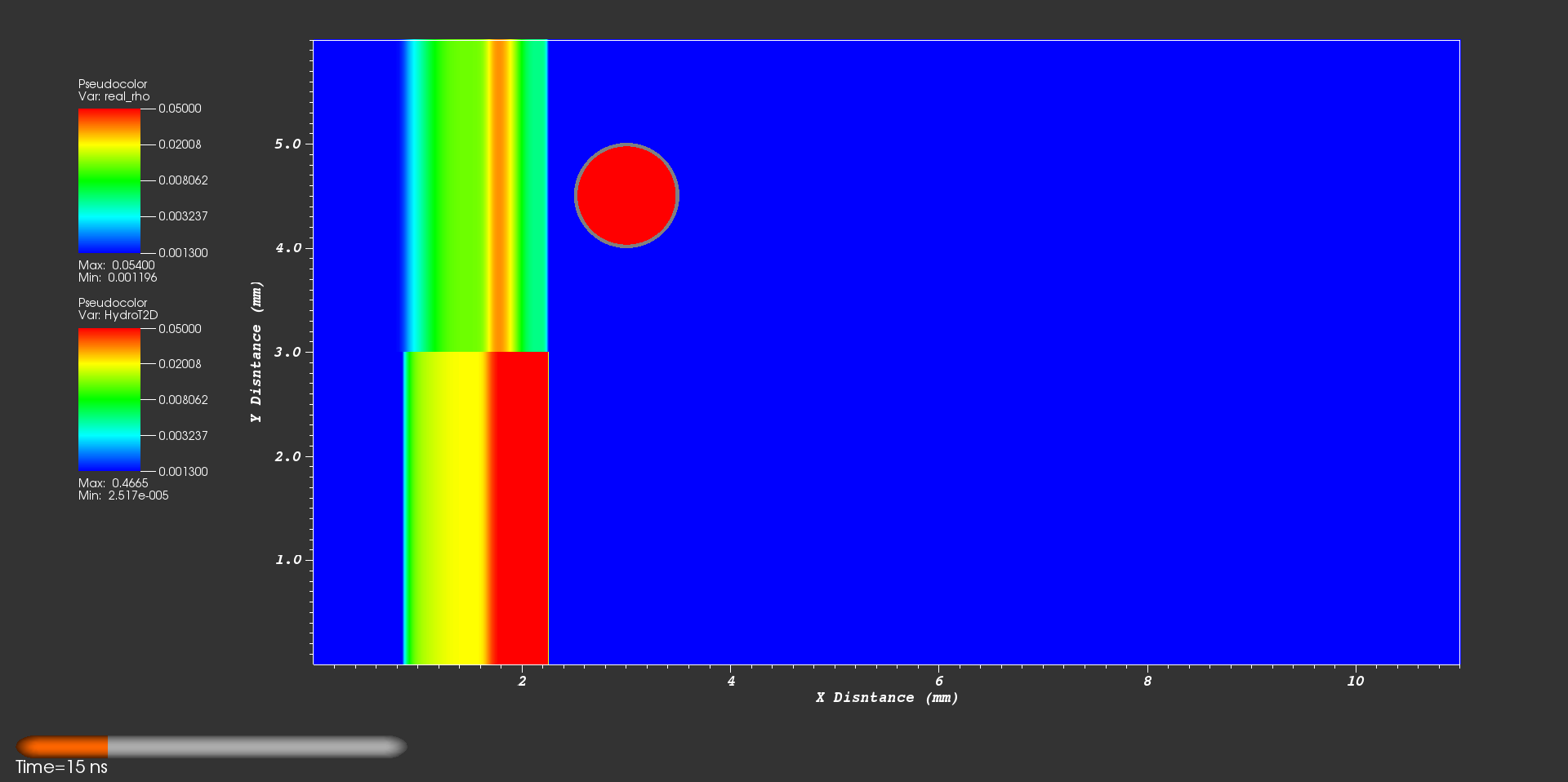
Task: Click the X axis tick label '6'
Action: coord(939,681)
